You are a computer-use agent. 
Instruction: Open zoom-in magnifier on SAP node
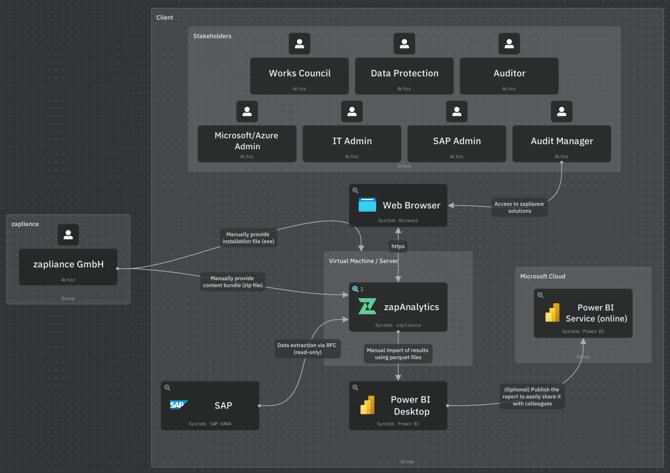(x=167, y=388)
